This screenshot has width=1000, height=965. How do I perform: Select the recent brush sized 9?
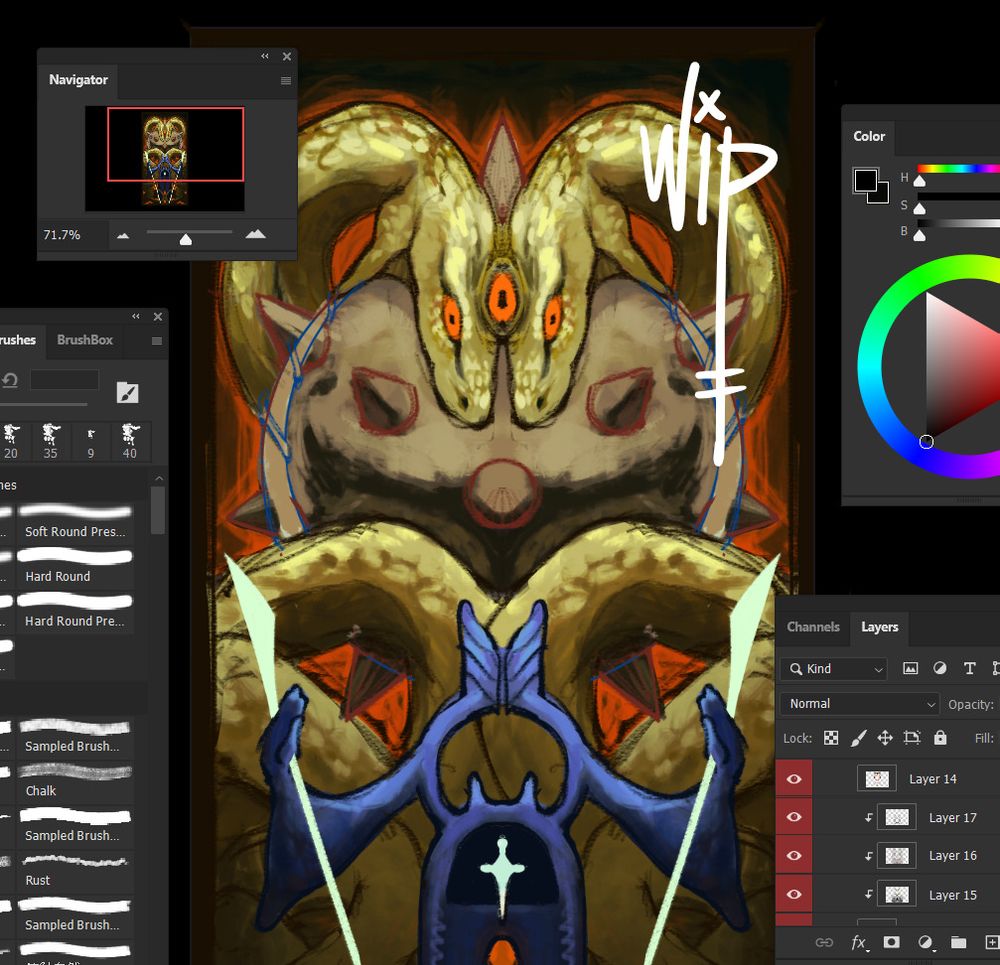(x=91, y=441)
